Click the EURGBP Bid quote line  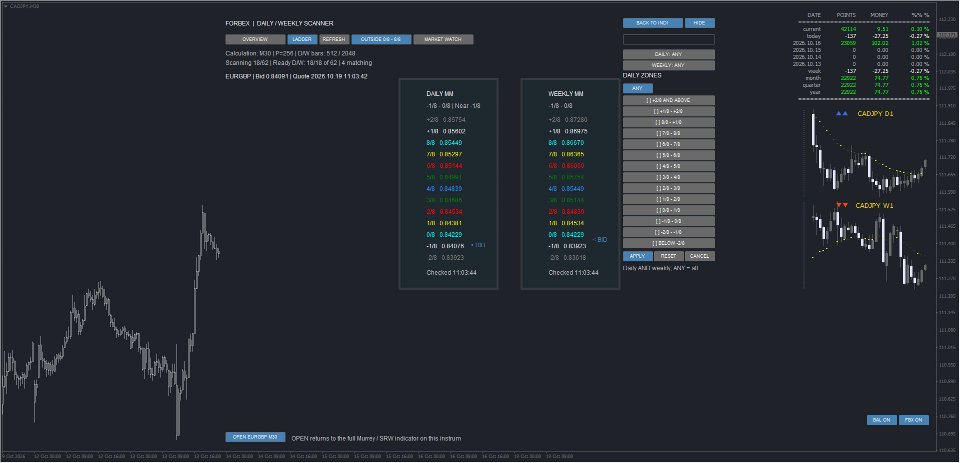point(296,77)
